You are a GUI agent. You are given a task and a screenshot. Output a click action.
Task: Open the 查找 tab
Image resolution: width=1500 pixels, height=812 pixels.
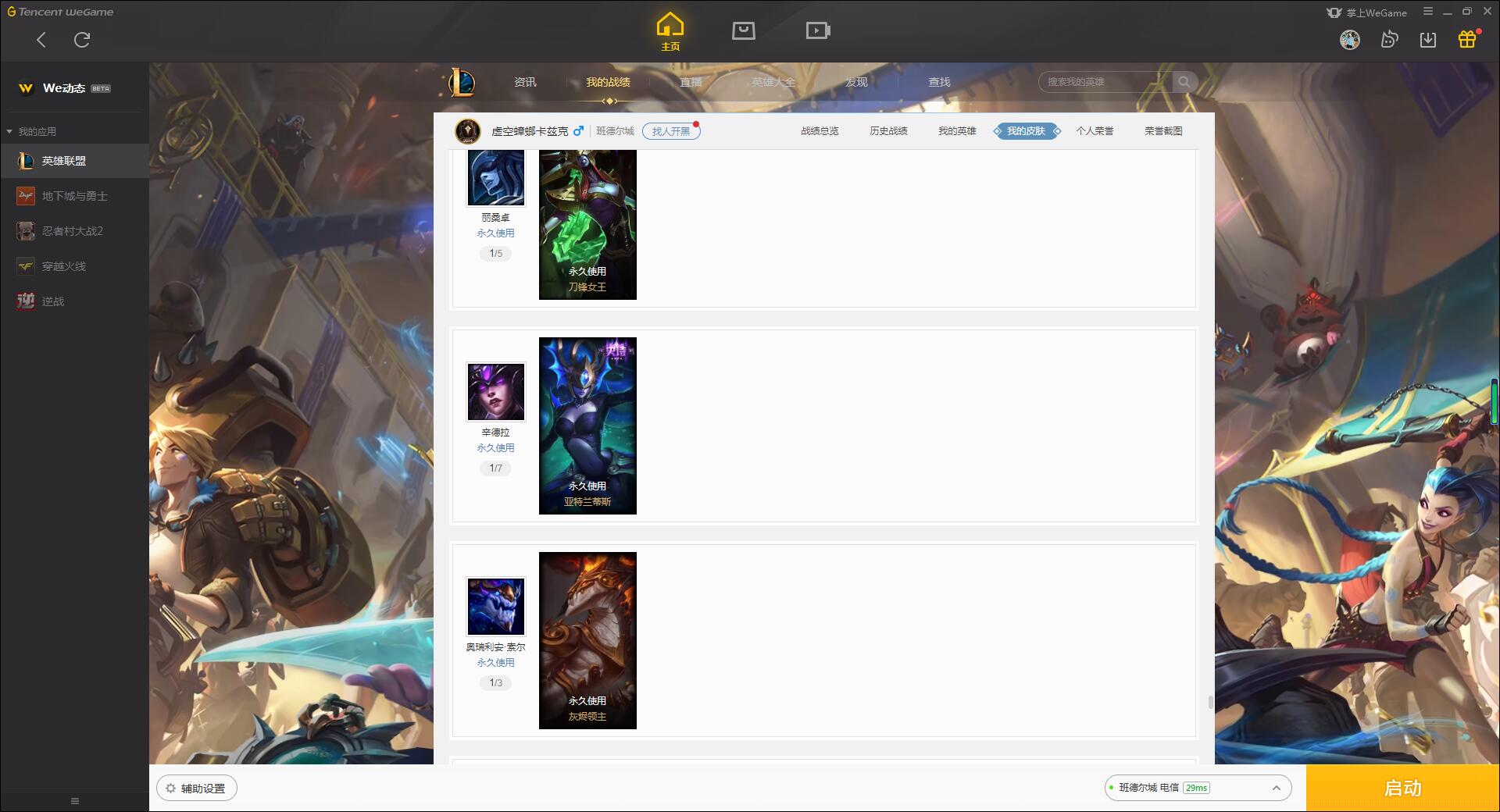[939, 82]
